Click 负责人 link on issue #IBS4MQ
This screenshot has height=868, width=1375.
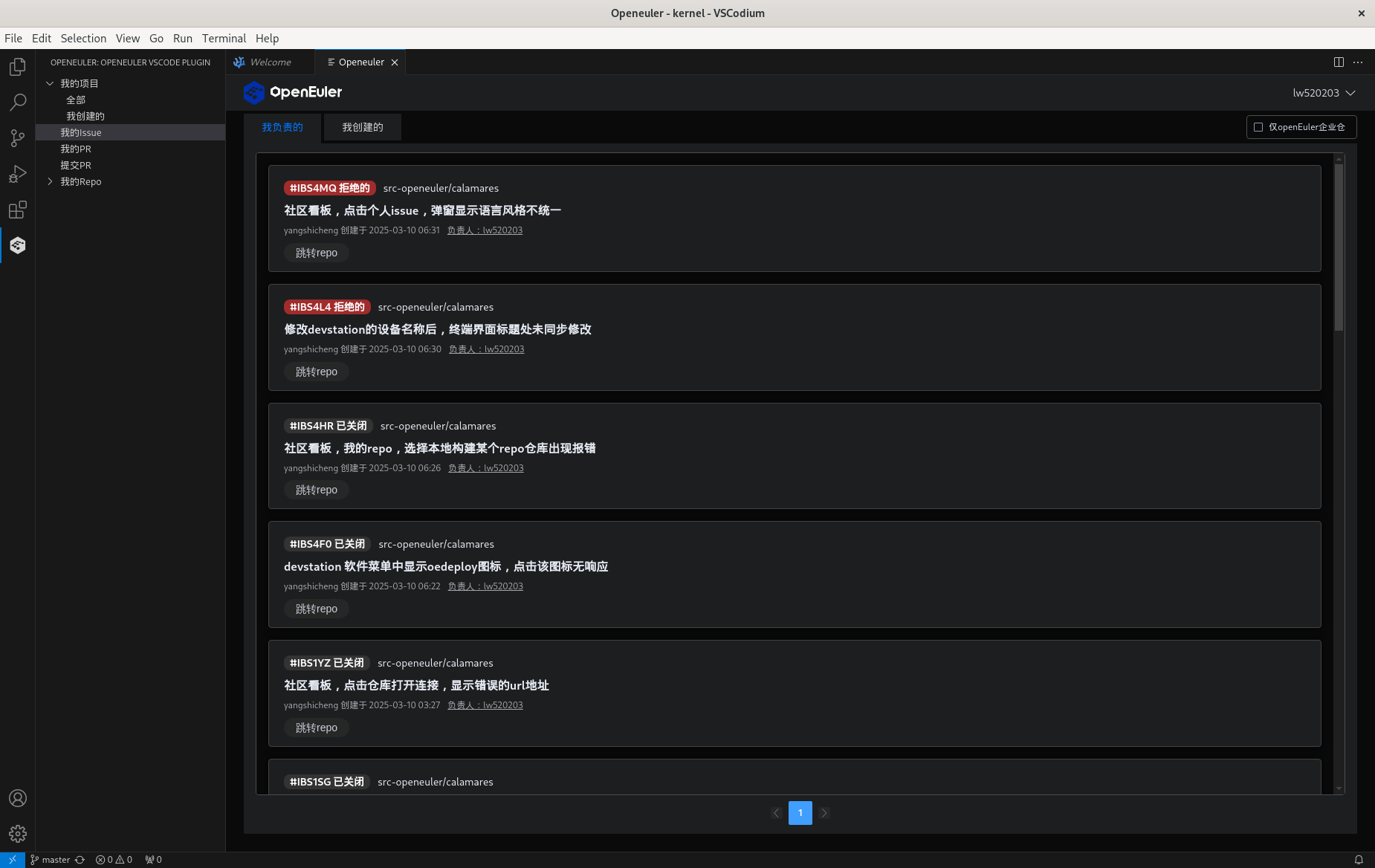pyautogui.click(x=485, y=230)
